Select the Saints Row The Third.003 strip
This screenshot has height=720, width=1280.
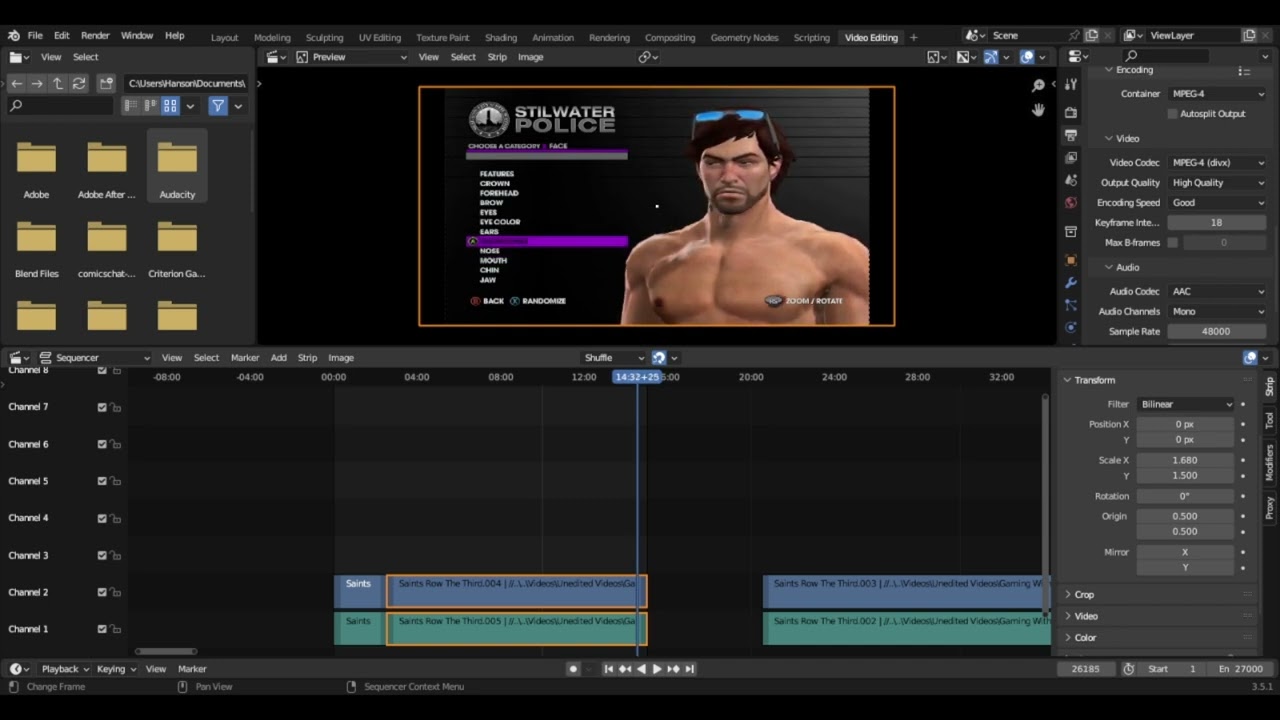coord(905,591)
